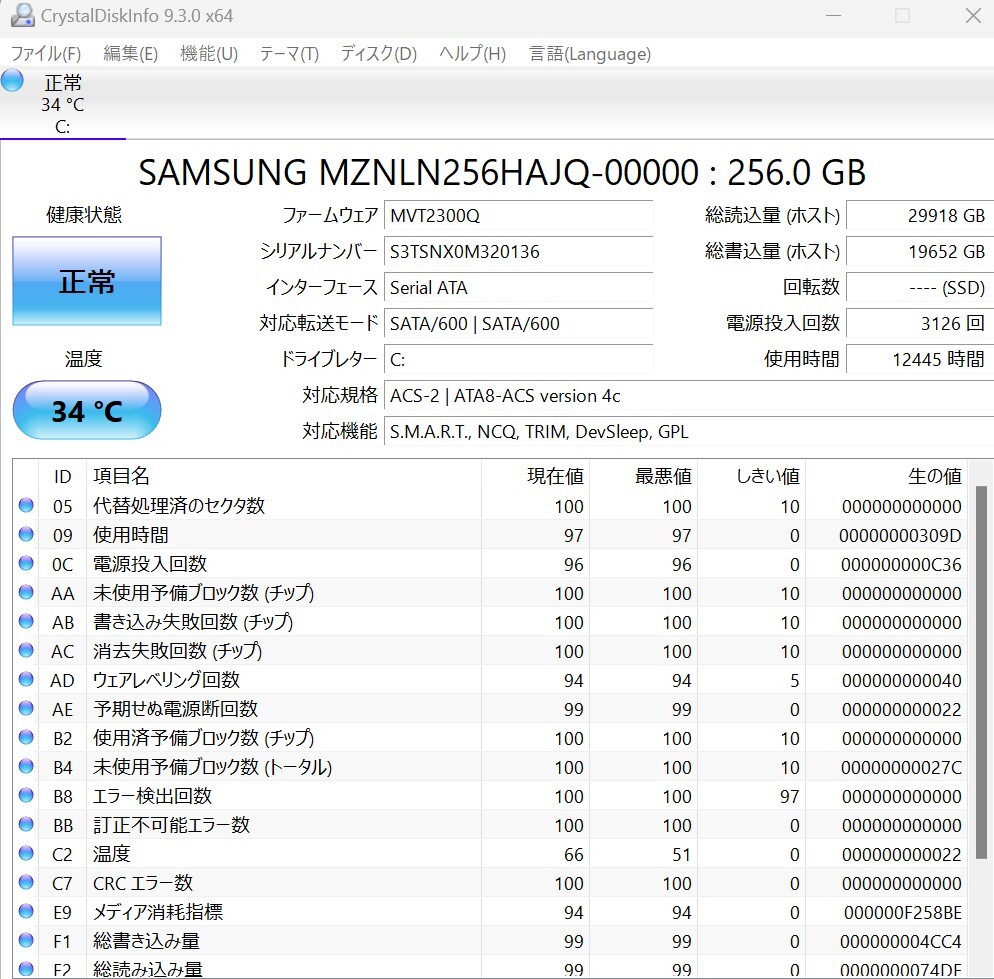Click disk title SAMSUNG MZNLN256HAJQ-00000 : 256.0 GB

pos(502,172)
